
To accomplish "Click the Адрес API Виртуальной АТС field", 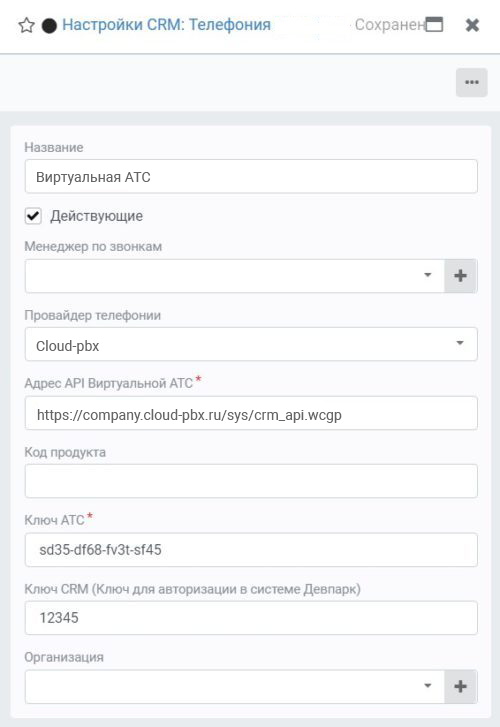I will [251, 413].
